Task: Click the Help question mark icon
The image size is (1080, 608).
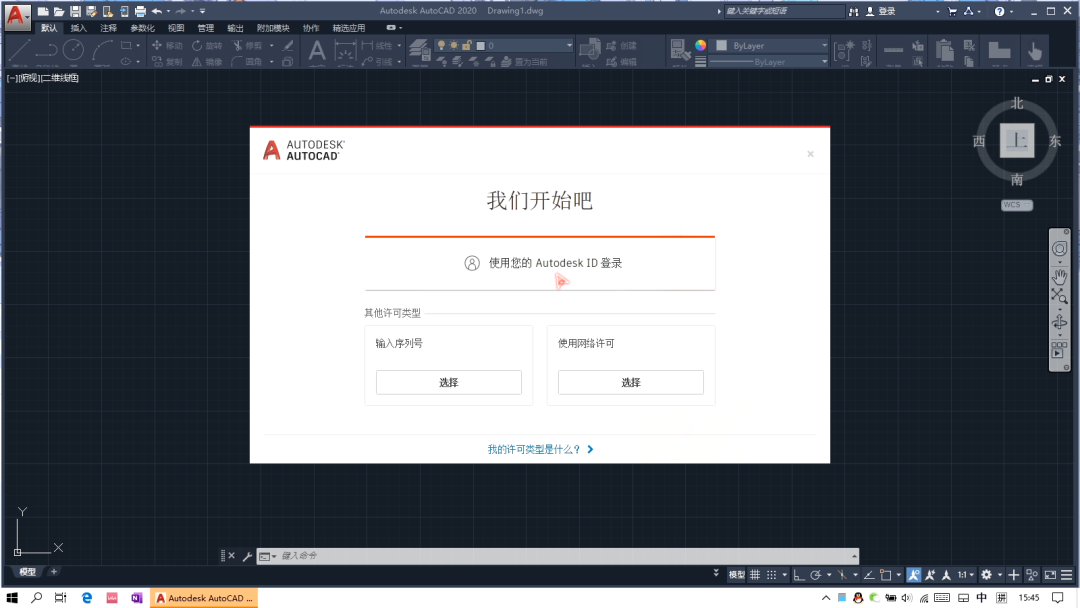Action: [999, 11]
